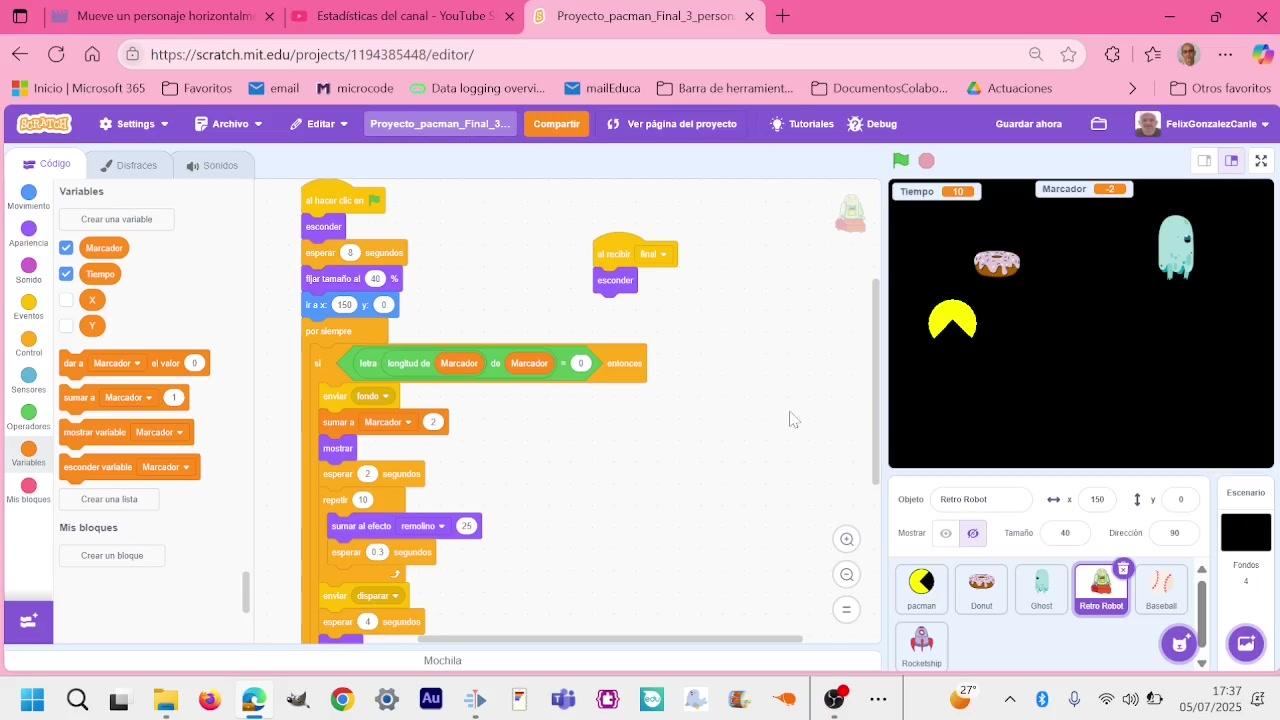Open the Tutoriales menu item
This screenshot has height=720, width=1280.
[801, 124]
